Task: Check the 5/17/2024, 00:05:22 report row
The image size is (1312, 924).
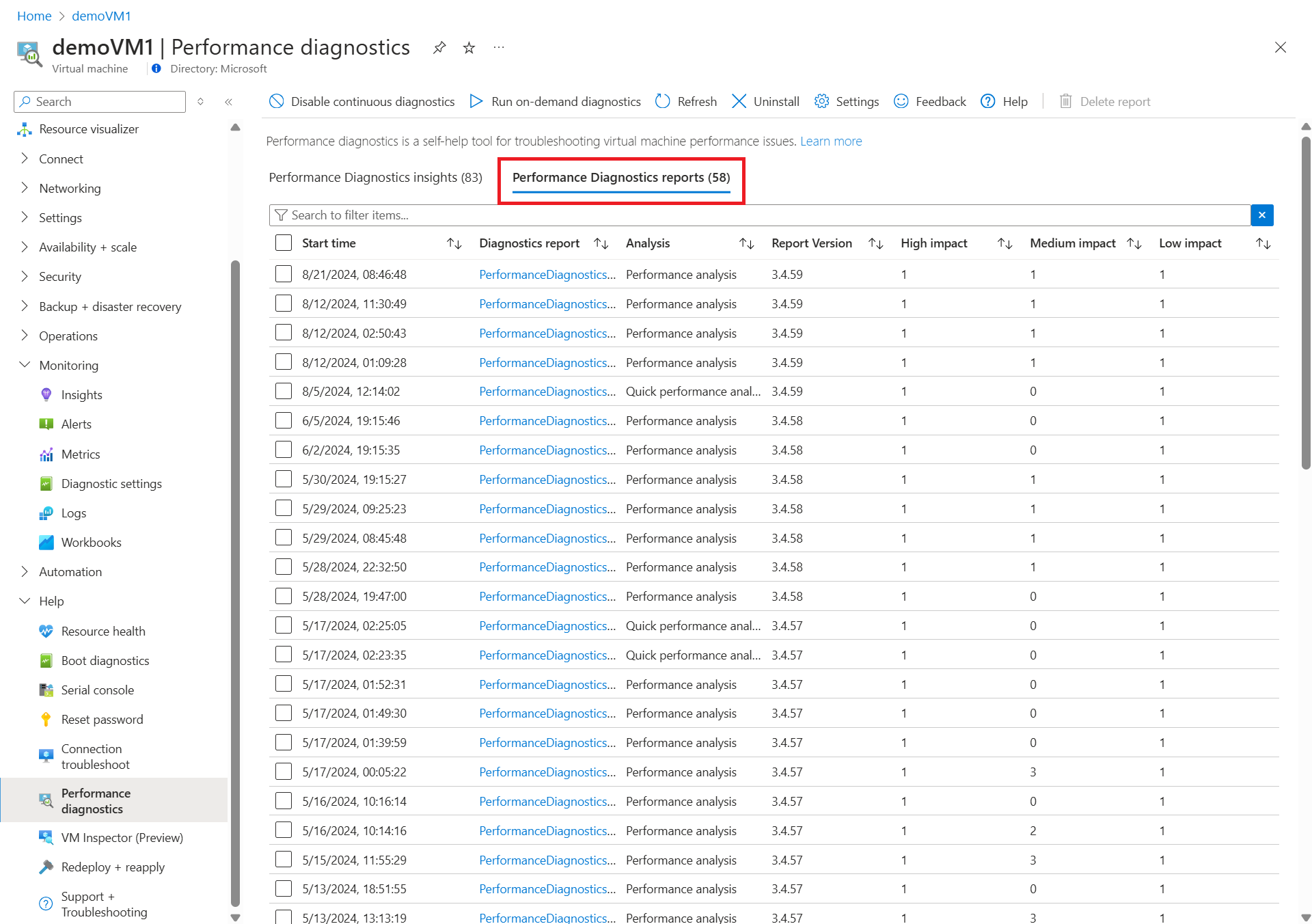Action: pos(283,772)
